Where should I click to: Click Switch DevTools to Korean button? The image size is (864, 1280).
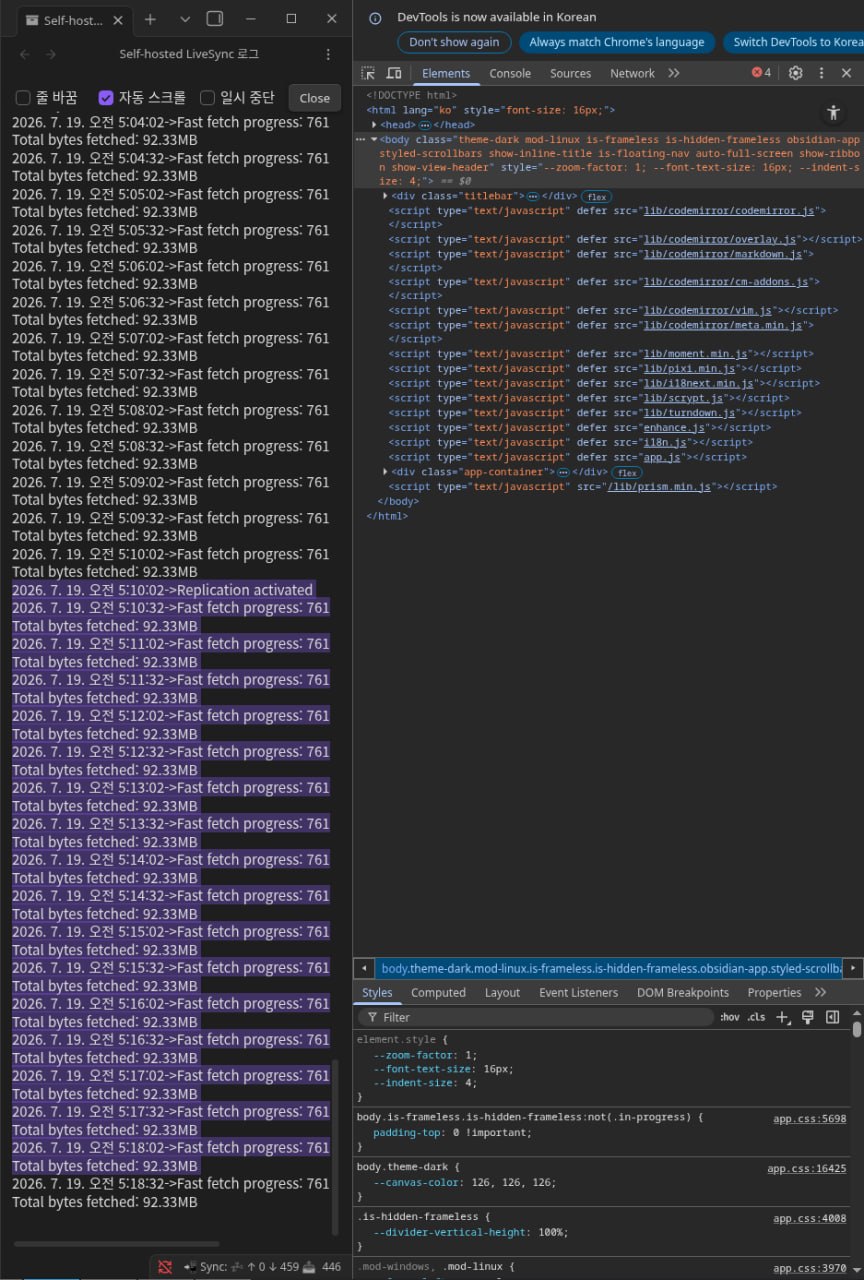point(796,42)
